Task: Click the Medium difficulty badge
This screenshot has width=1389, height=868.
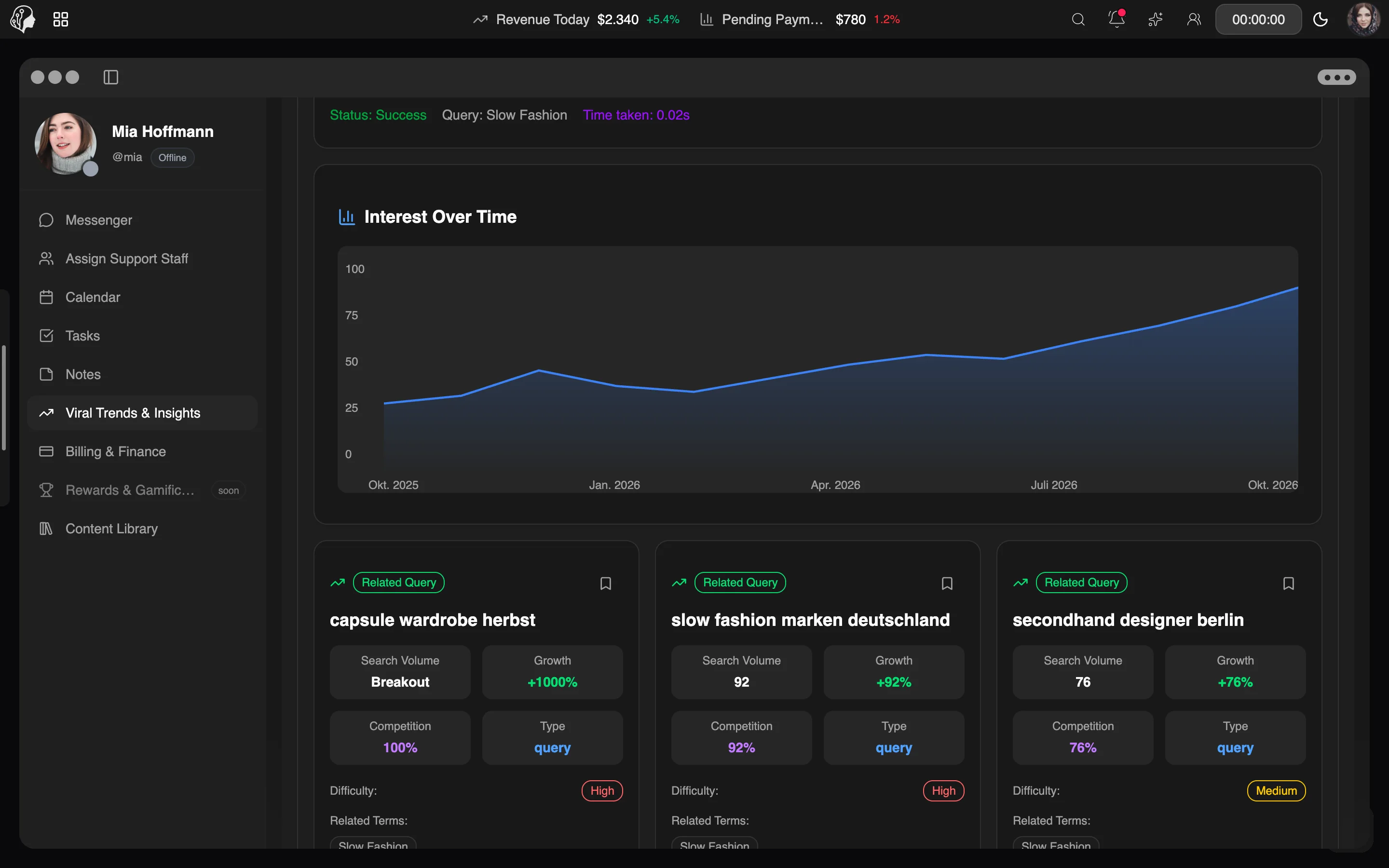Action: tap(1276, 790)
